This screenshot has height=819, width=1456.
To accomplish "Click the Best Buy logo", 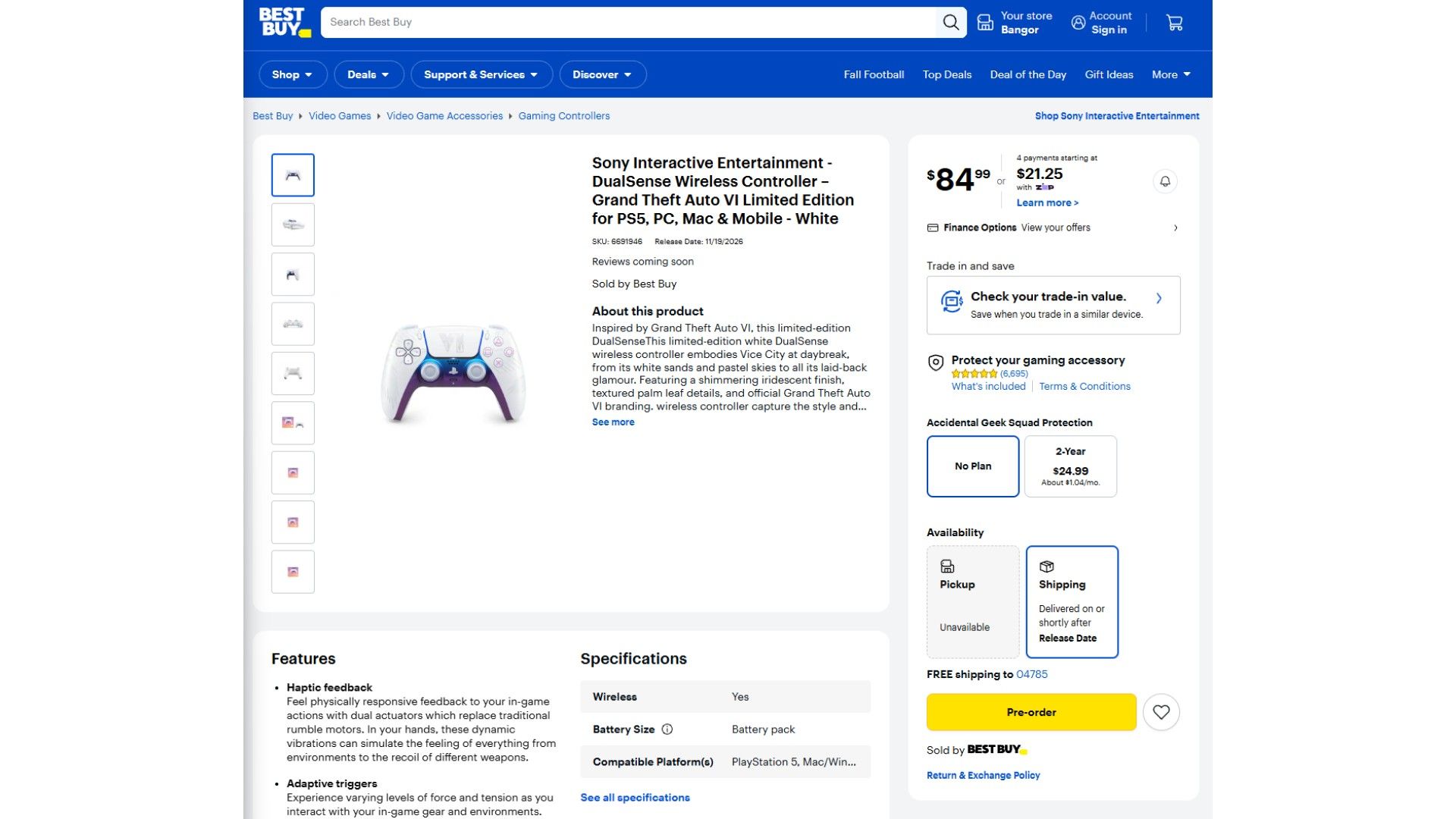I will click(284, 23).
